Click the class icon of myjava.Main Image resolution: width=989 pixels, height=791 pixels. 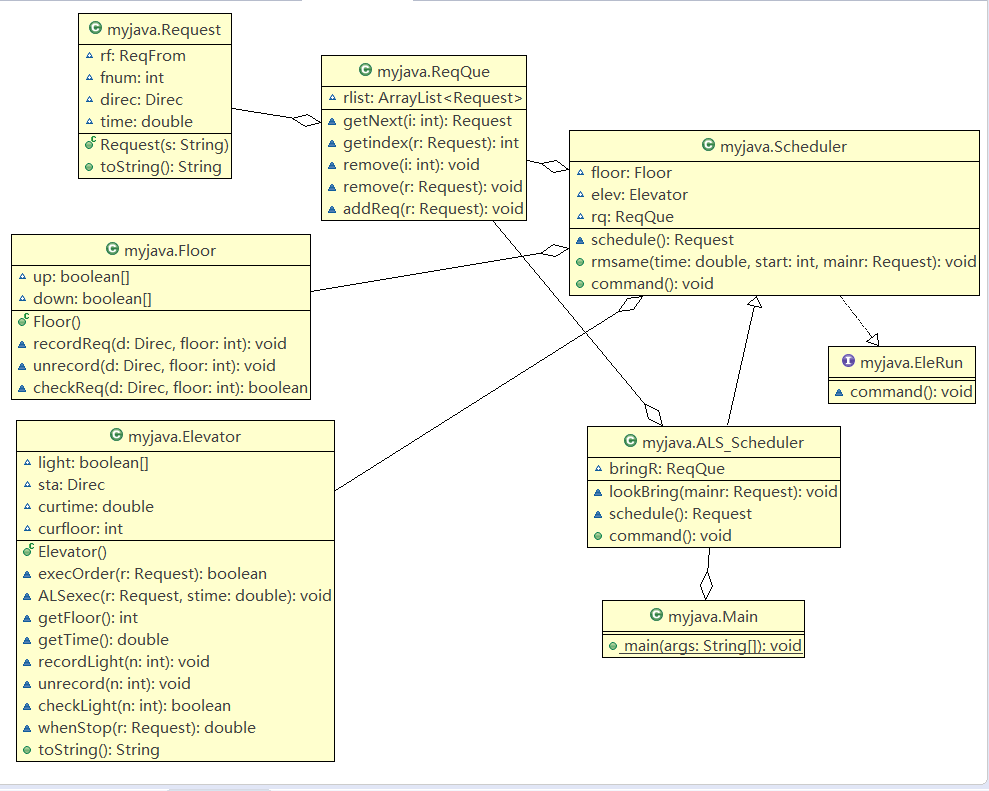point(657,615)
